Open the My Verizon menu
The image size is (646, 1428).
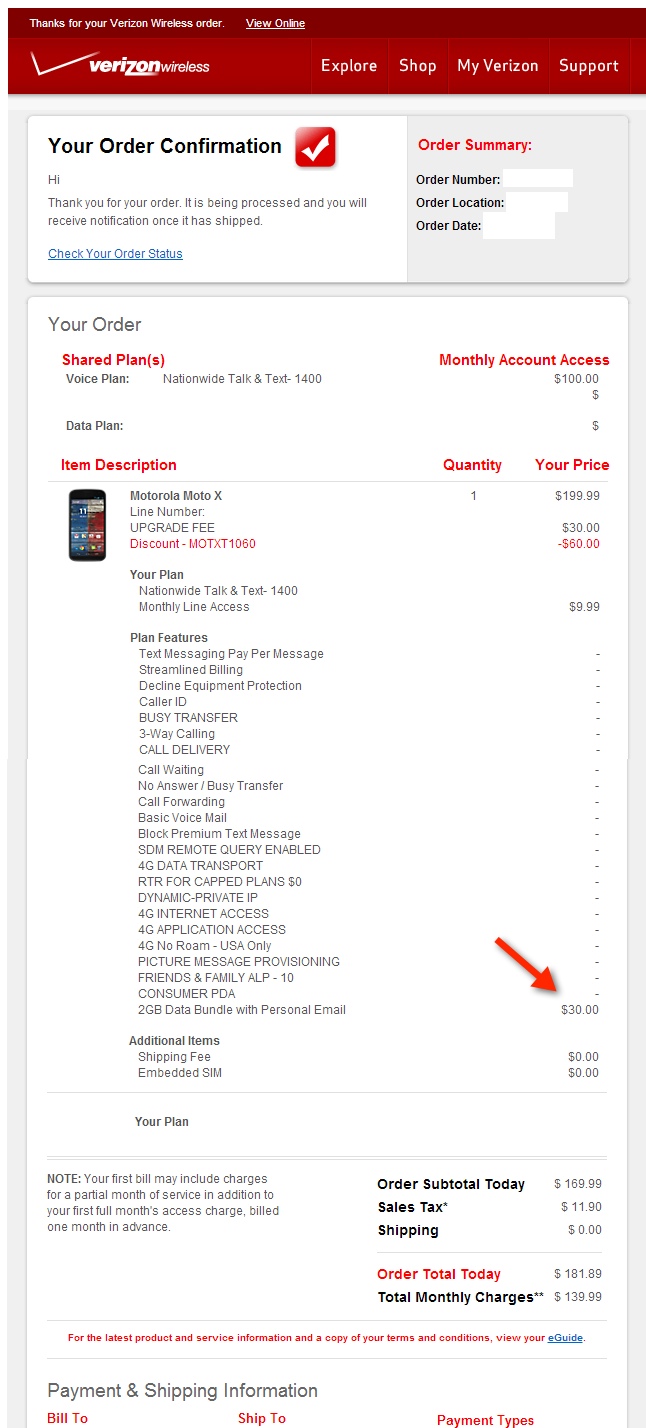pos(498,66)
